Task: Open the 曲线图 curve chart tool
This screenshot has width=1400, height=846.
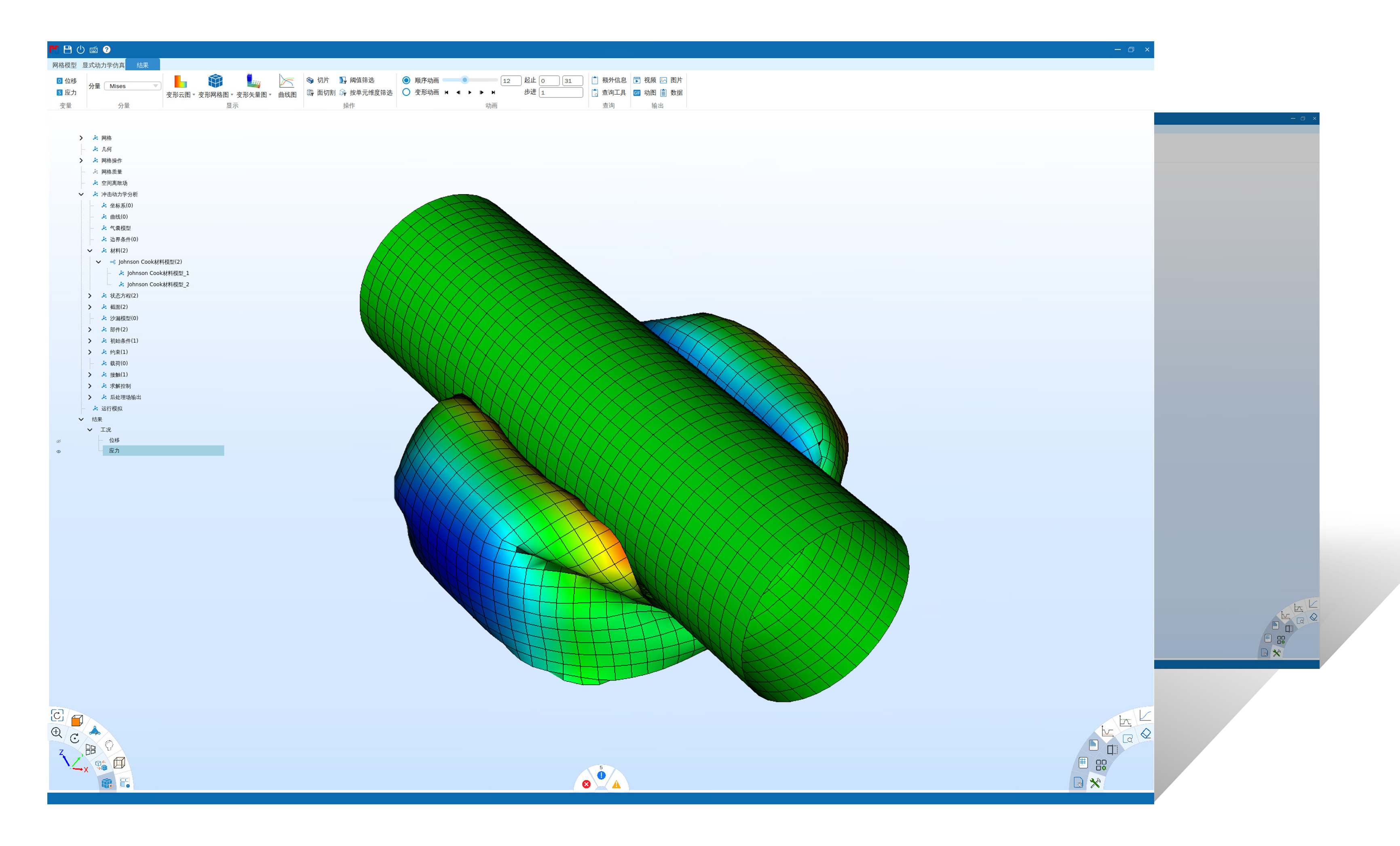Action: pyautogui.click(x=286, y=82)
